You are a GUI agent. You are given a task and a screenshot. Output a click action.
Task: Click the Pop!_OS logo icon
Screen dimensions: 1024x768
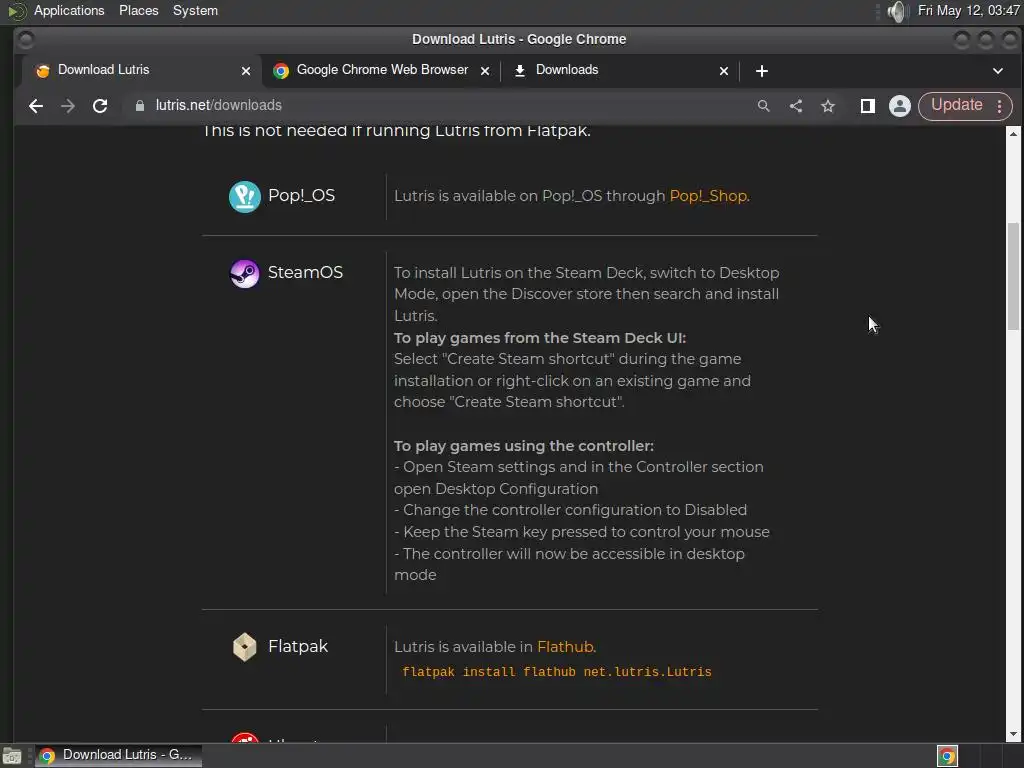coord(245,197)
